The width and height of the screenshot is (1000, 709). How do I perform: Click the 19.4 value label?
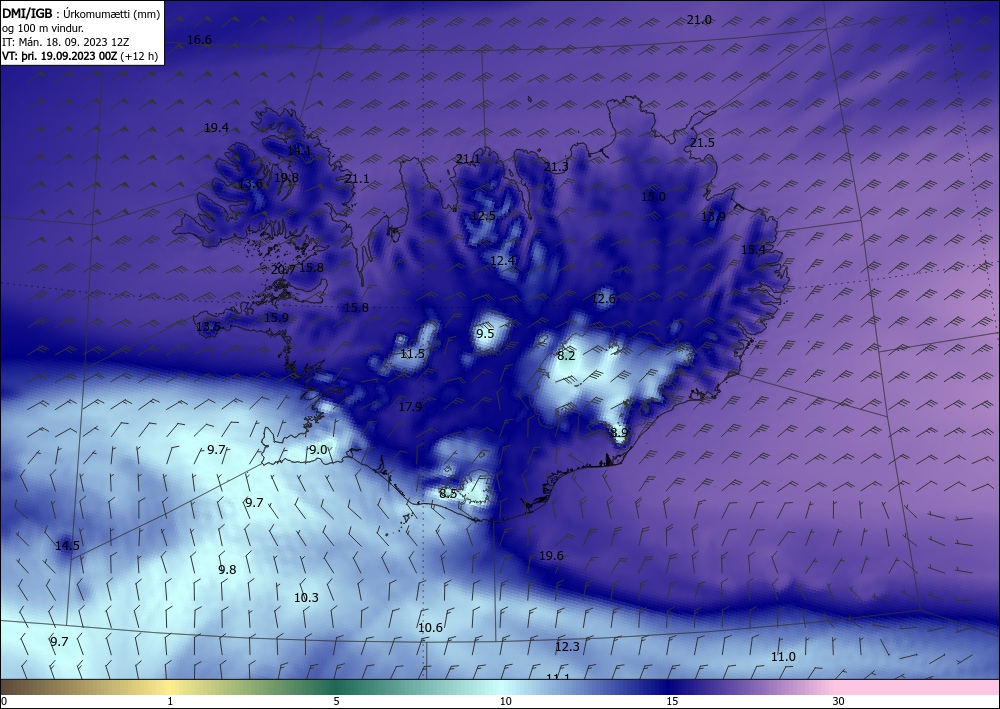click(x=216, y=128)
